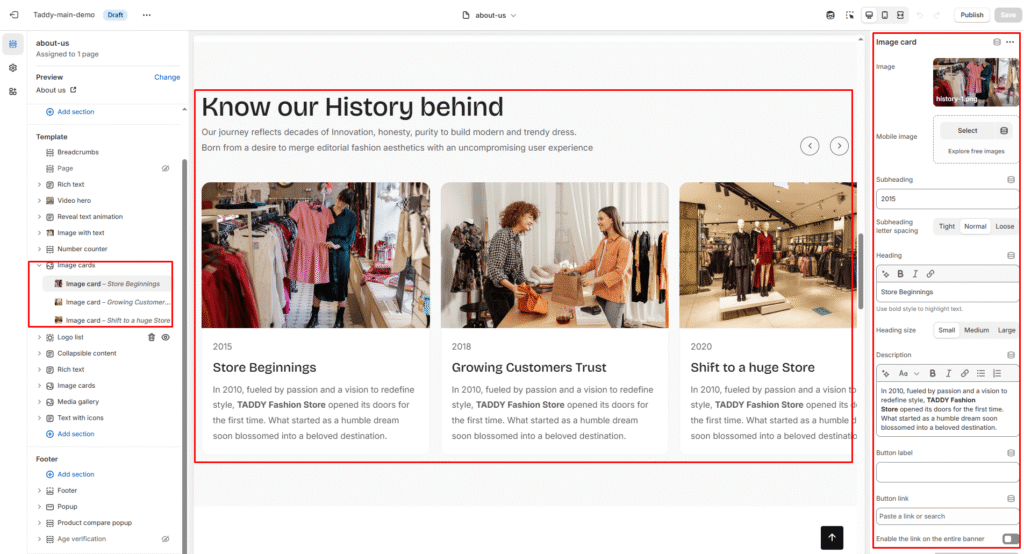
Task: Click the Publish button
Action: click(x=971, y=15)
